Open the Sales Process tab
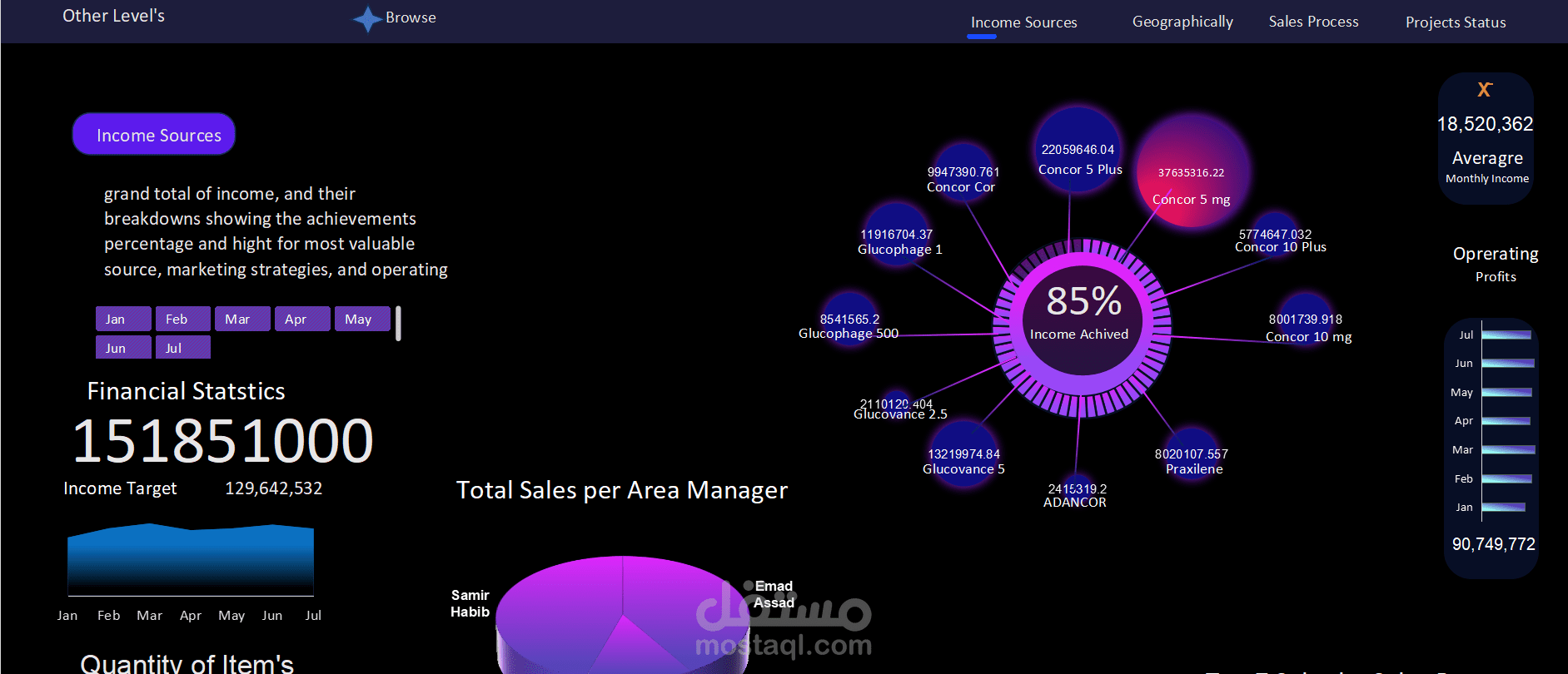The width and height of the screenshot is (1568, 674). pyautogui.click(x=1313, y=22)
